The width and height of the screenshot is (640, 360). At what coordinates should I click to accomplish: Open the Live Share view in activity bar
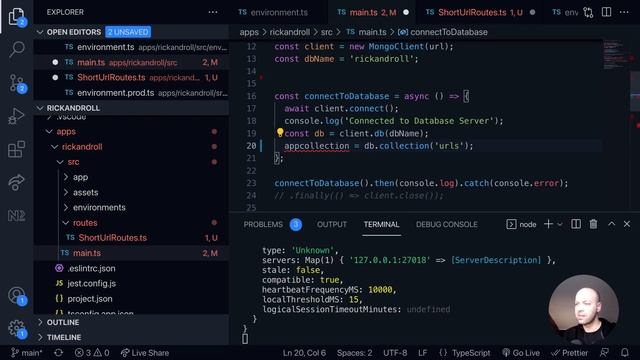tap(16, 182)
